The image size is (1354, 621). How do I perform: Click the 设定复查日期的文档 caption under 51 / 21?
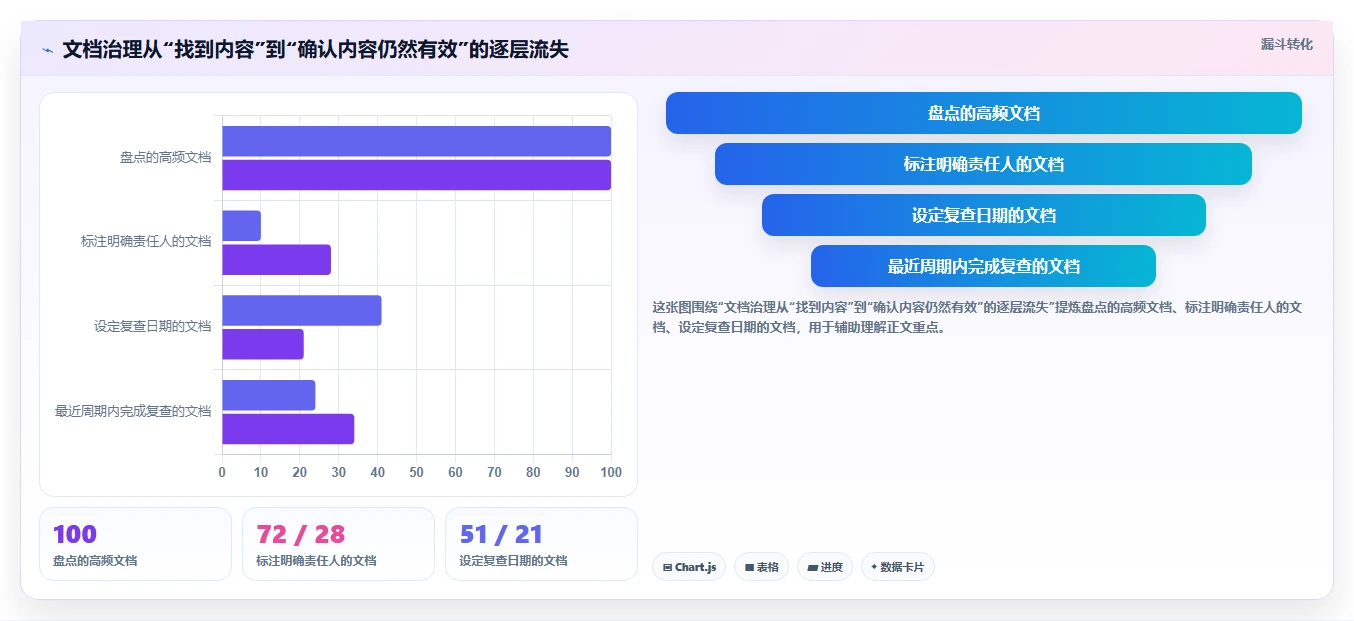(x=513, y=561)
